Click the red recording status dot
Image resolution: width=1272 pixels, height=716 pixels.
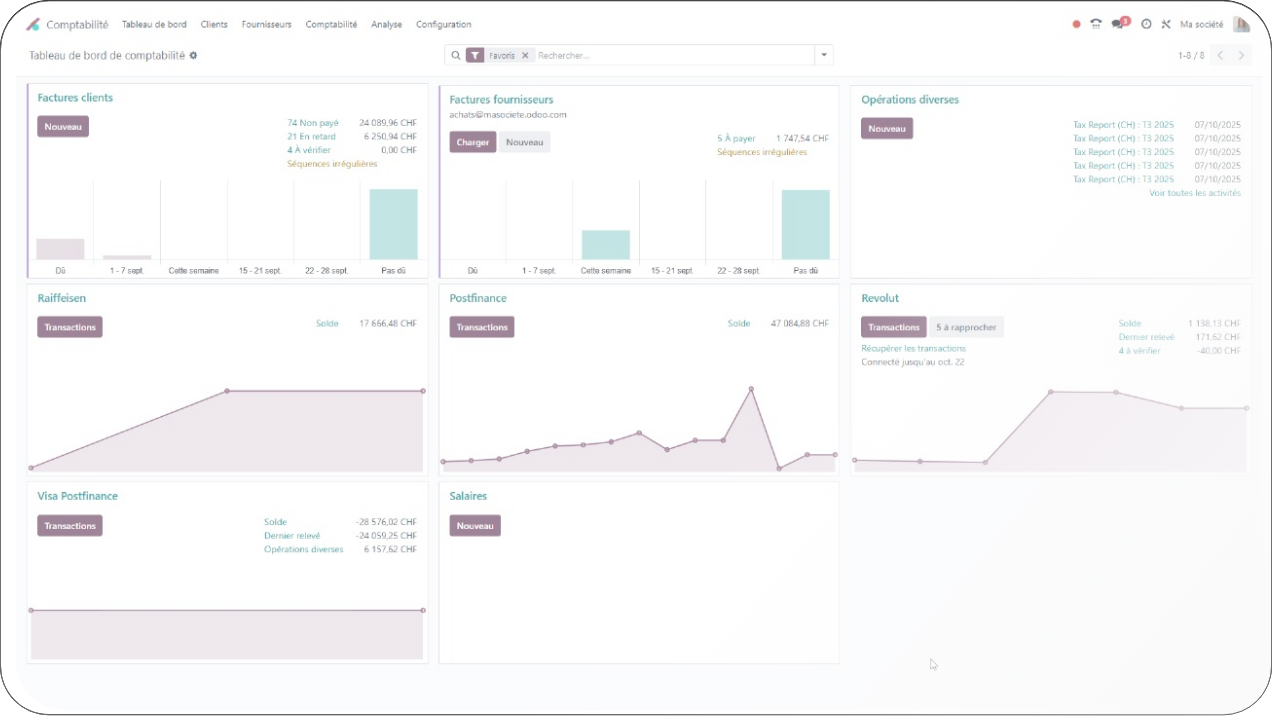point(1076,24)
